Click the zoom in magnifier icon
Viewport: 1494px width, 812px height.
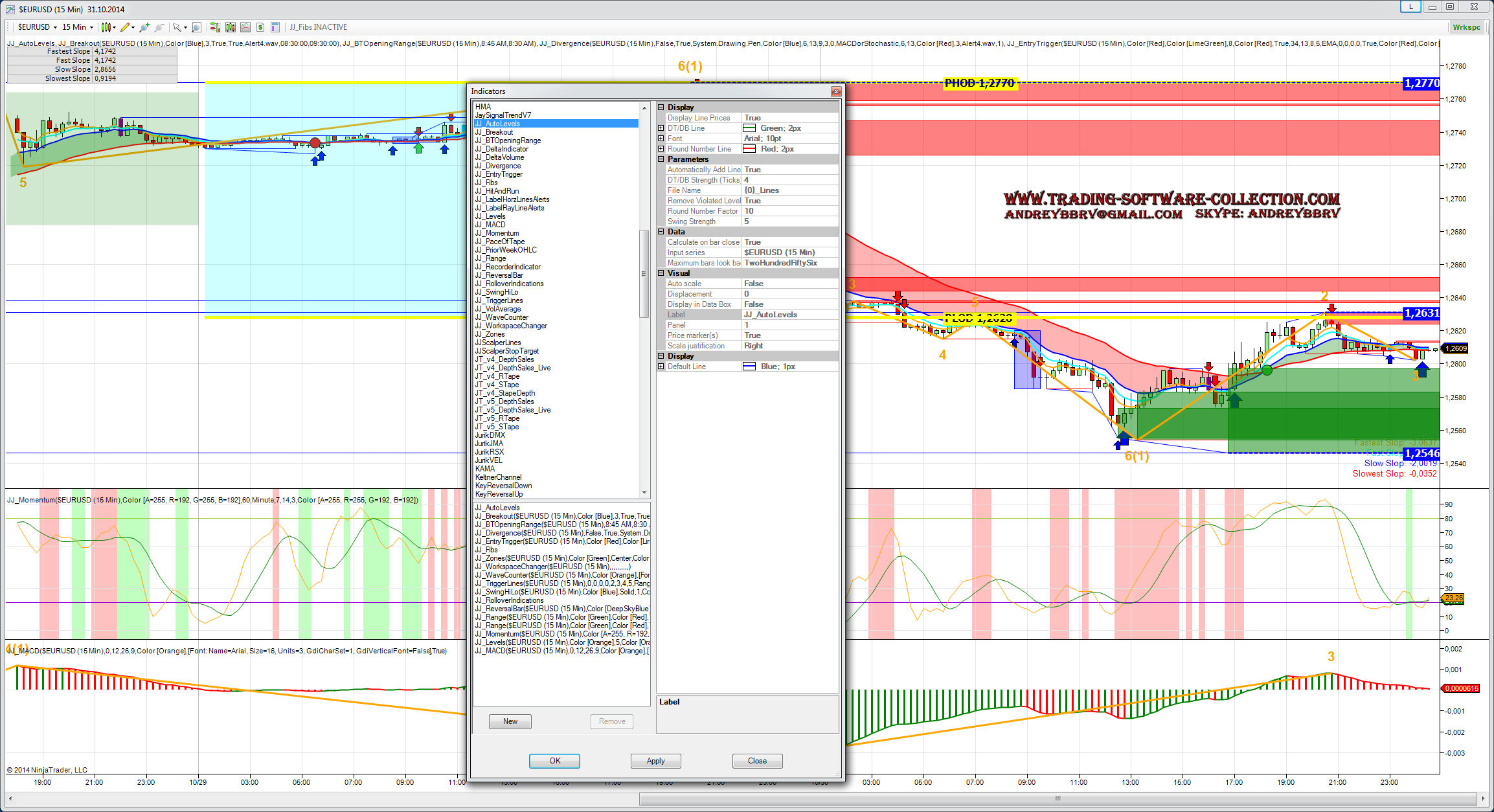click(x=144, y=27)
